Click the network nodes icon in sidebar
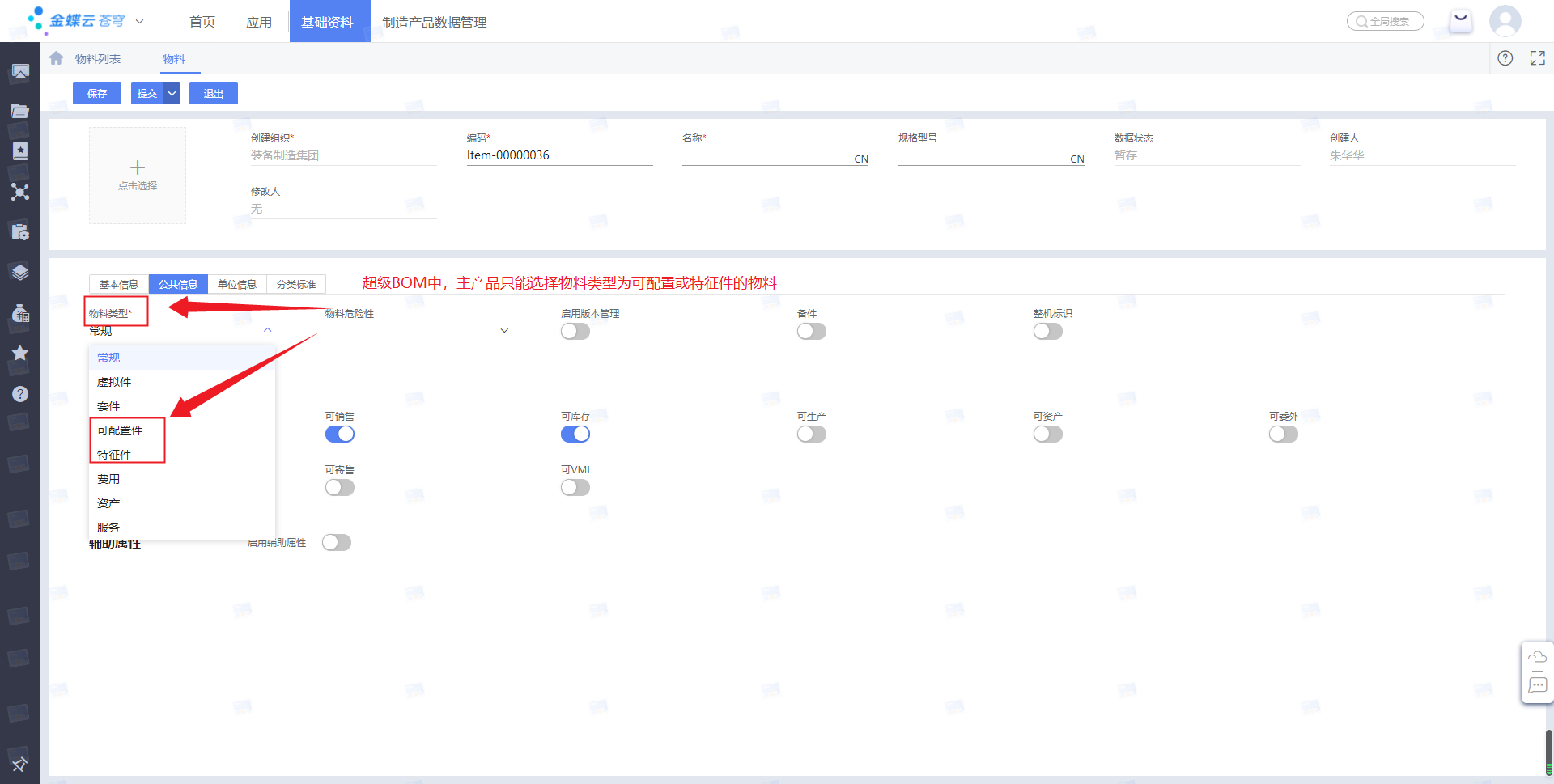This screenshot has width=1554, height=784. (20, 192)
